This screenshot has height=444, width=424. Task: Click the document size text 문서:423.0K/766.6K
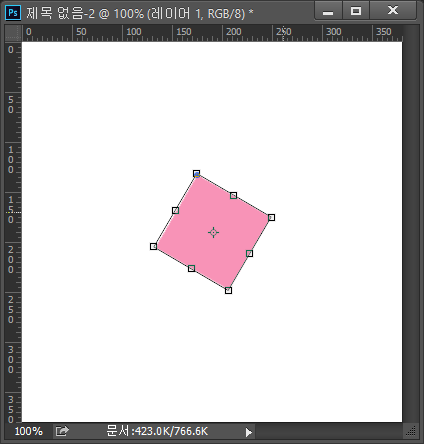pos(157,431)
